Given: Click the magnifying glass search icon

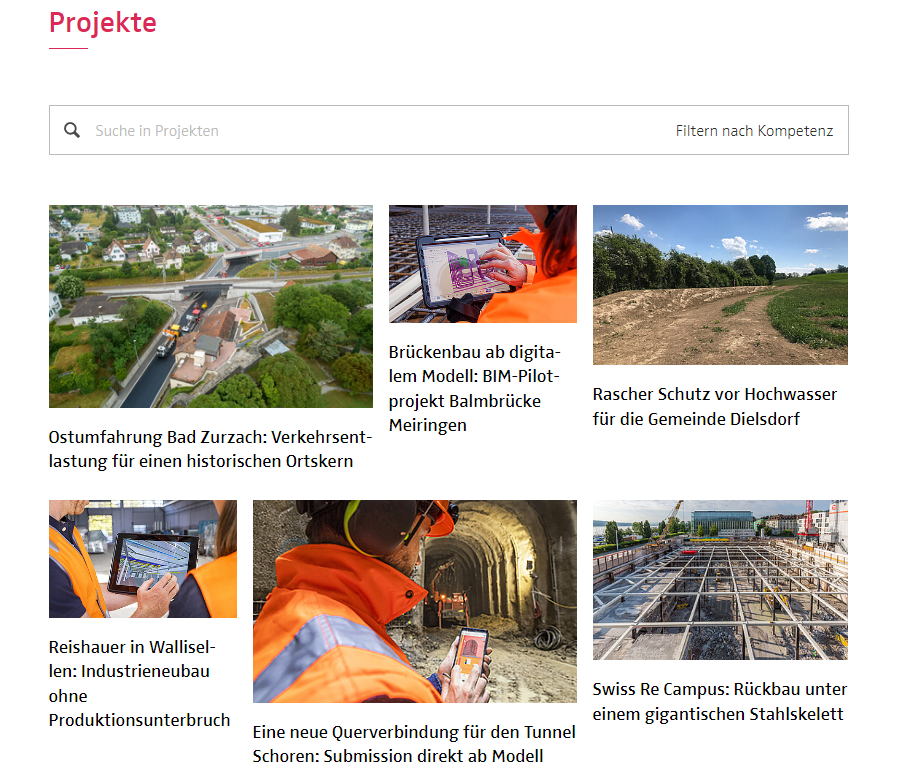Looking at the screenshot, I should pyautogui.click(x=72, y=130).
